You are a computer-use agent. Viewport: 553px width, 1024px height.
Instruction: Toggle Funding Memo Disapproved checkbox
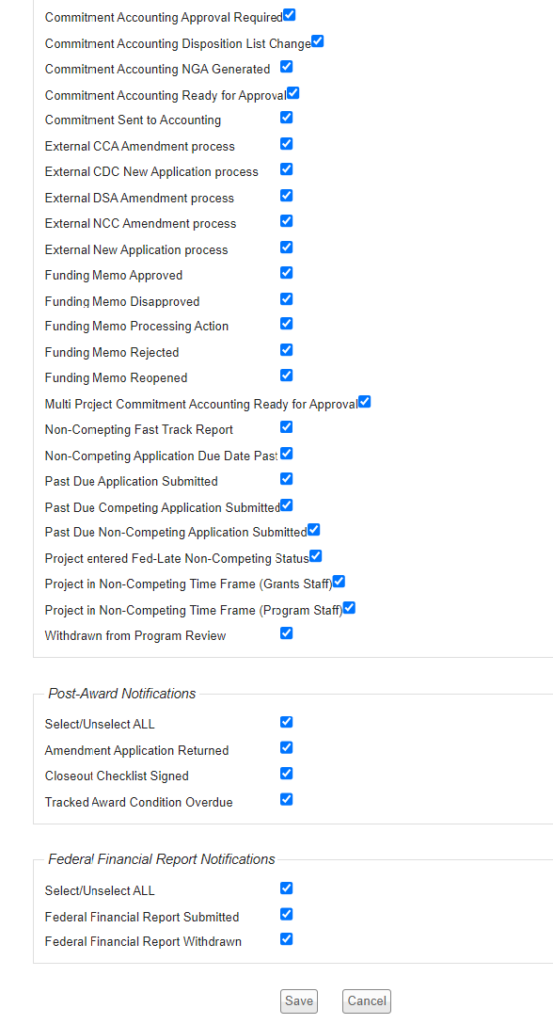pyautogui.click(x=287, y=299)
